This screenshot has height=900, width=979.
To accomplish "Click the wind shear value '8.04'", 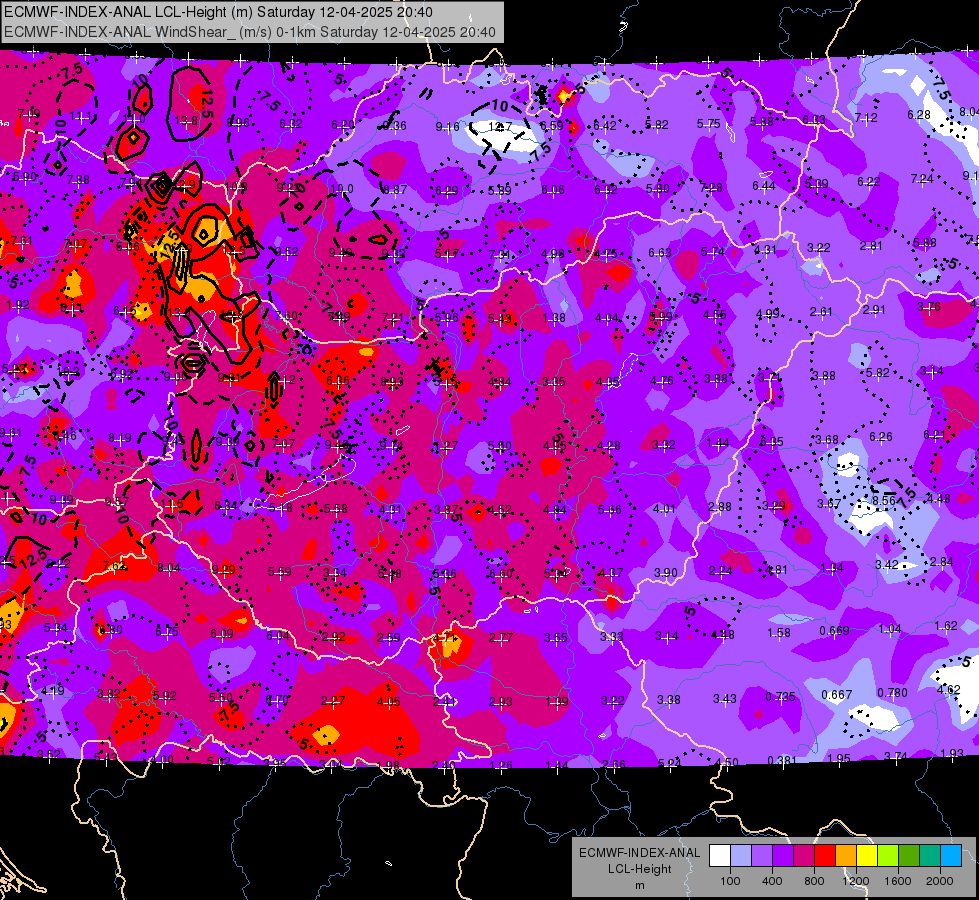I will [x=169, y=568].
